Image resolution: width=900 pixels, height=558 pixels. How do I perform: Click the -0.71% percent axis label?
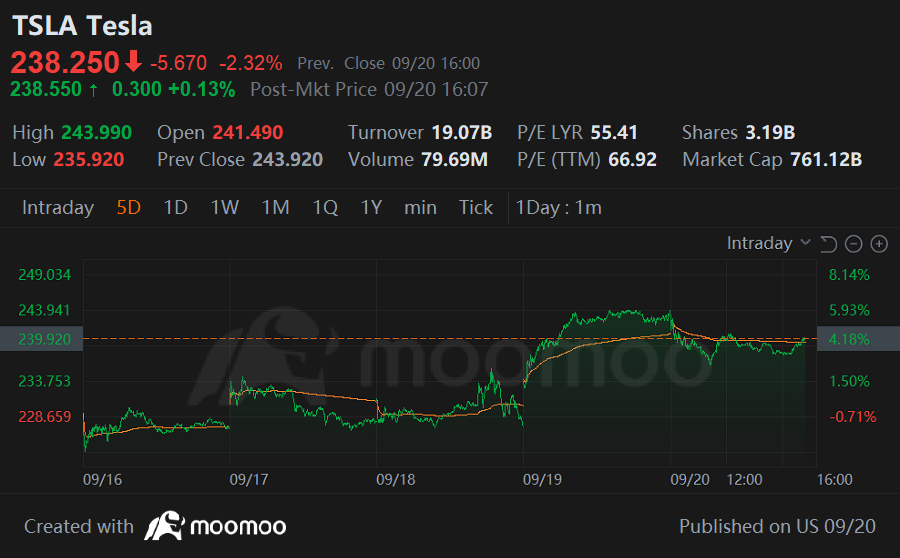pyautogui.click(x=853, y=417)
